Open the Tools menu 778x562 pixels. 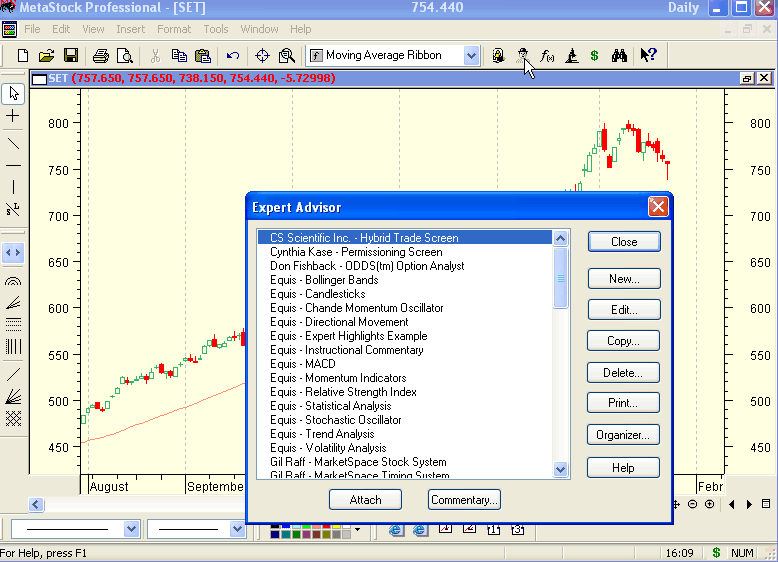coord(216,29)
